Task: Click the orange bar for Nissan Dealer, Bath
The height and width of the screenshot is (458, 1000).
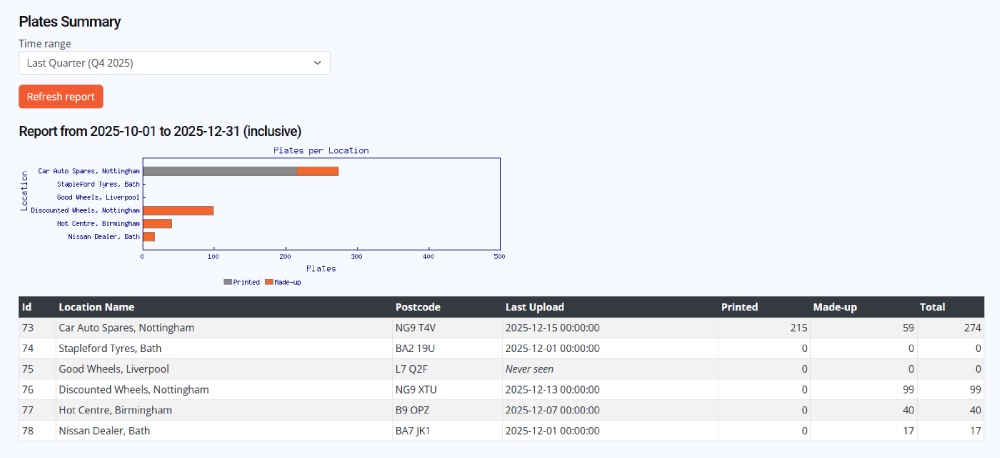Action: pos(149,237)
